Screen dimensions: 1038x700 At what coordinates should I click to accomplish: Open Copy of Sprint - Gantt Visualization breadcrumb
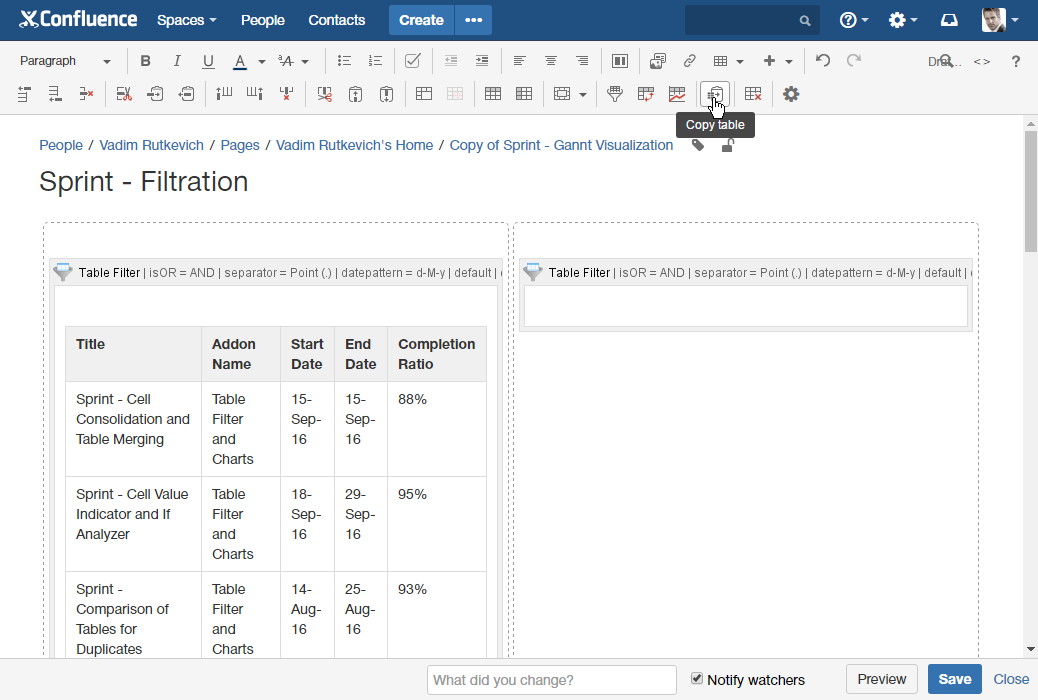point(561,145)
